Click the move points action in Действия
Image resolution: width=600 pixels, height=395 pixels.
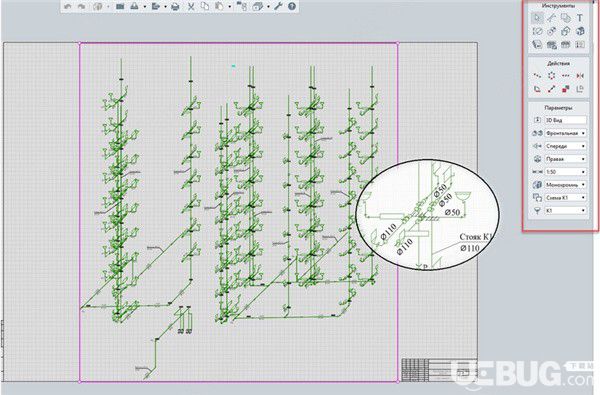coord(537,75)
